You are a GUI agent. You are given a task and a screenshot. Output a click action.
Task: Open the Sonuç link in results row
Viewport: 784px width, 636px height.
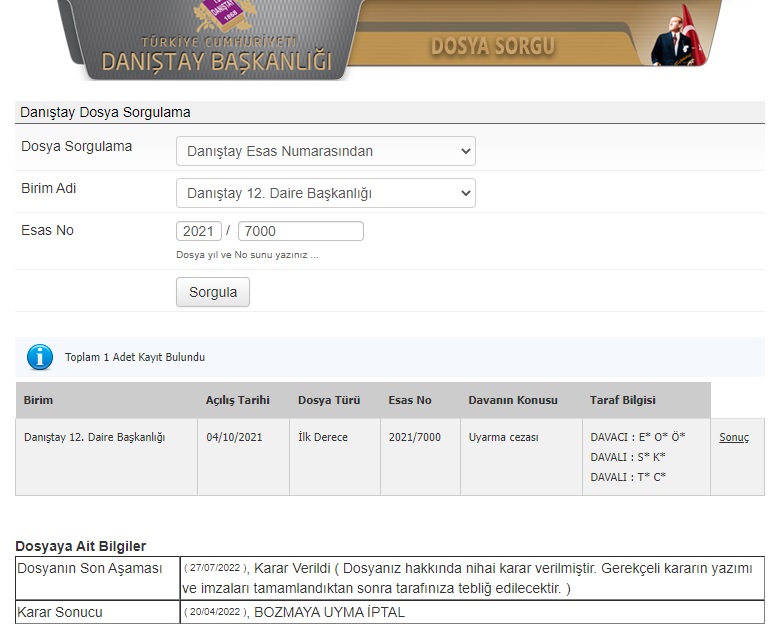(x=733, y=438)
